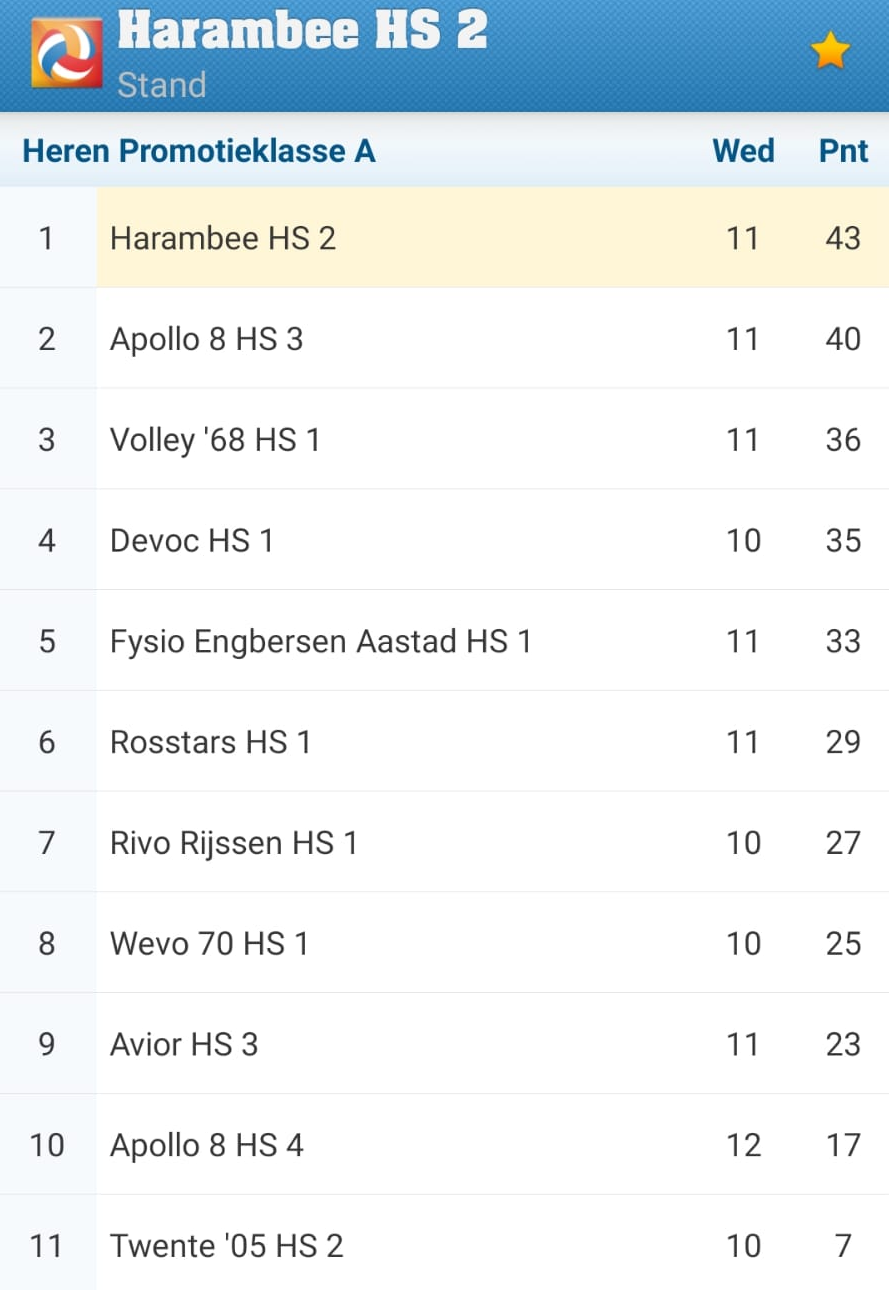Tap Fysio Engbersen Aastad HS 1
Screen dimensions: 889x1290
click(320, 641)
